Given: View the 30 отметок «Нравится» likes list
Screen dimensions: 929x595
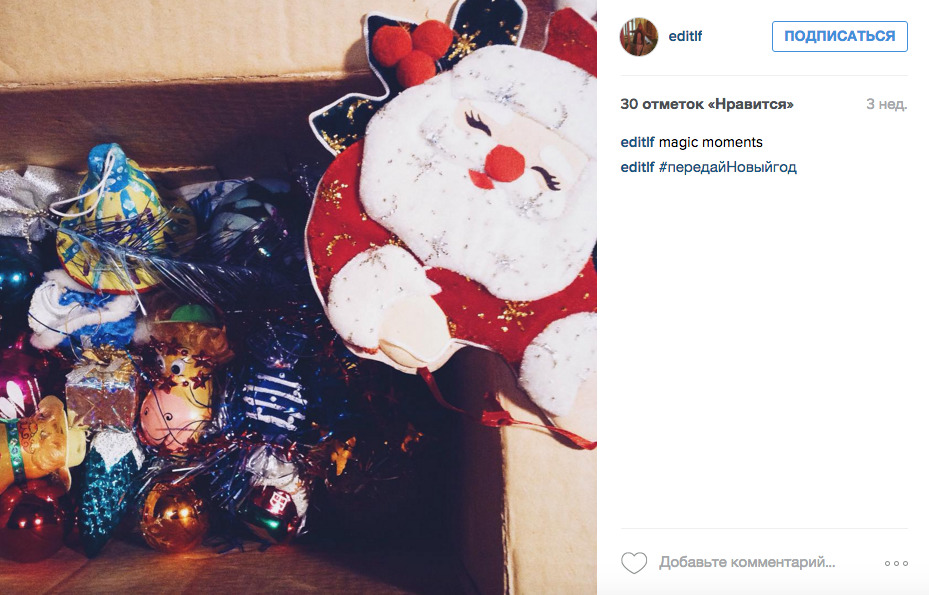Looking at the screenshot, I should click(707, 104).
